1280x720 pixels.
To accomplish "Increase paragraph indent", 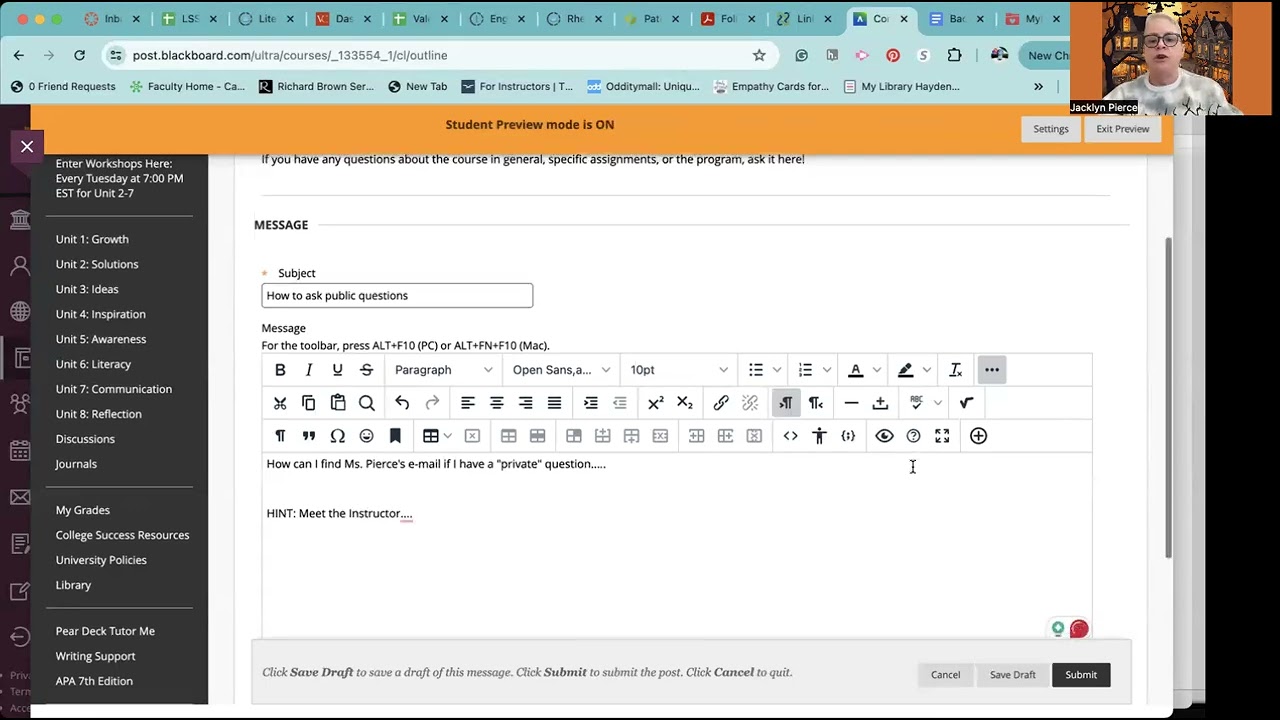I will click(591, 403).
